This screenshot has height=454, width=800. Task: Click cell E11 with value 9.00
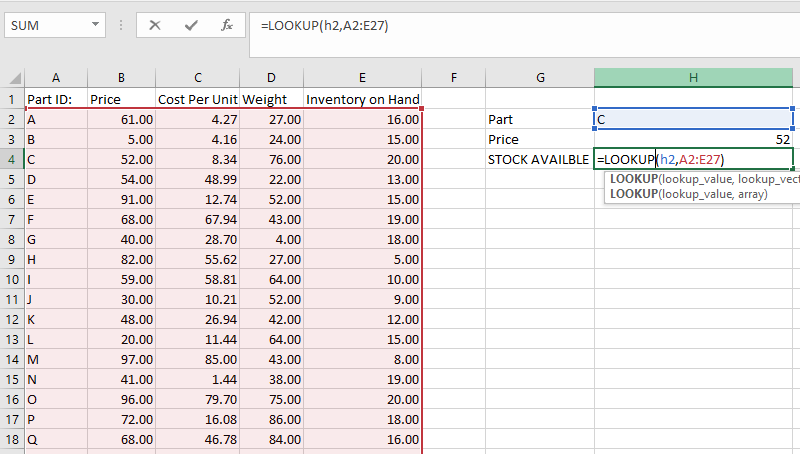pyautogui.click(x=362, y=299)
